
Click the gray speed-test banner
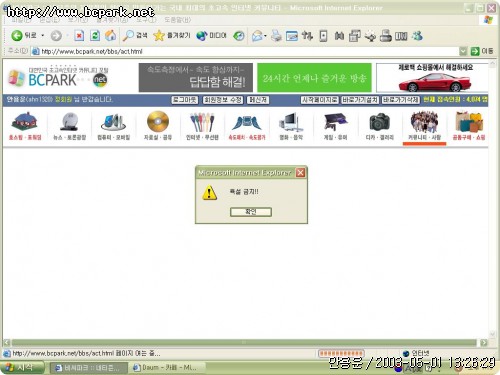[196, 77]
